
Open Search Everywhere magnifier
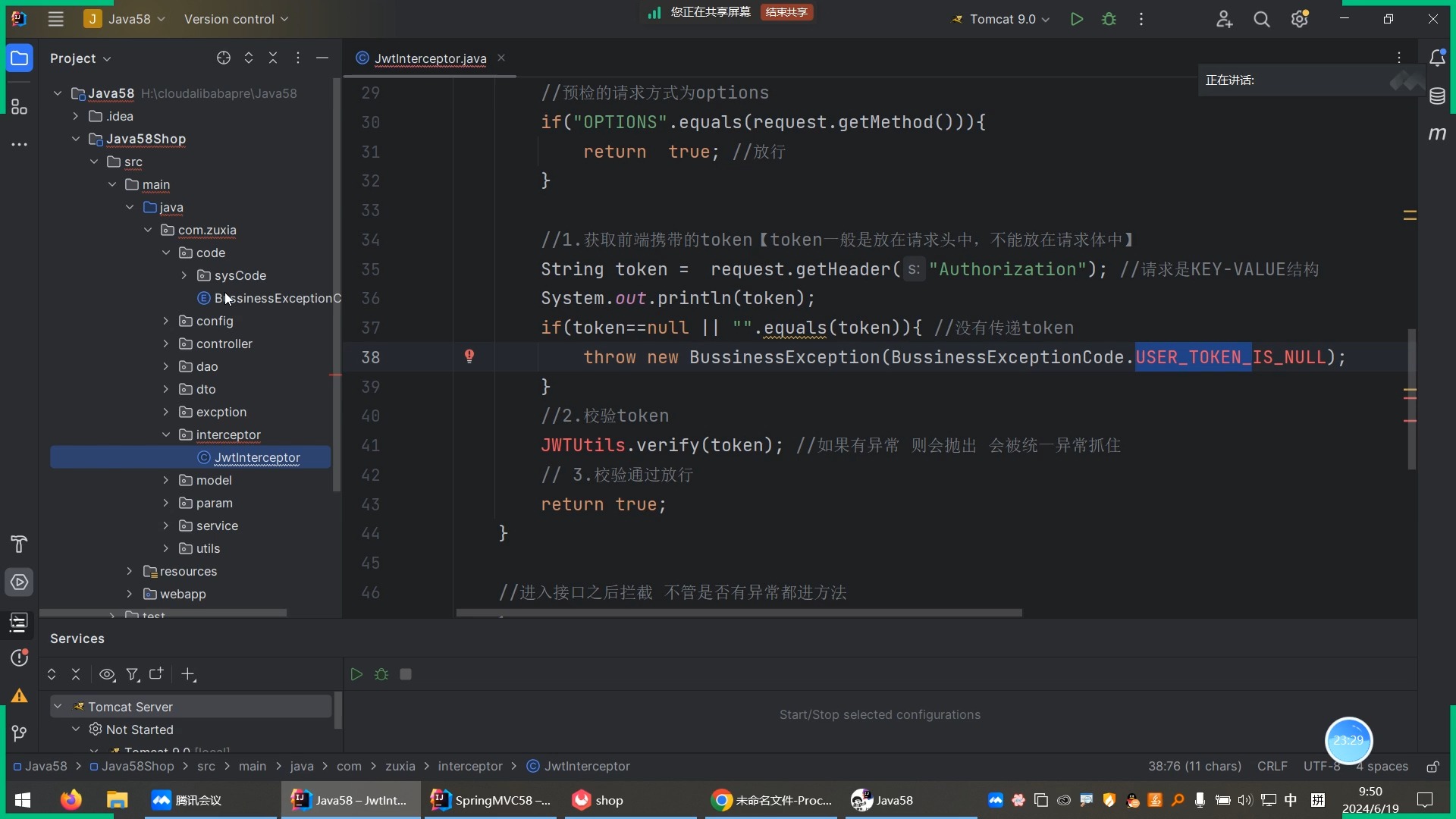click(1262, 19)
